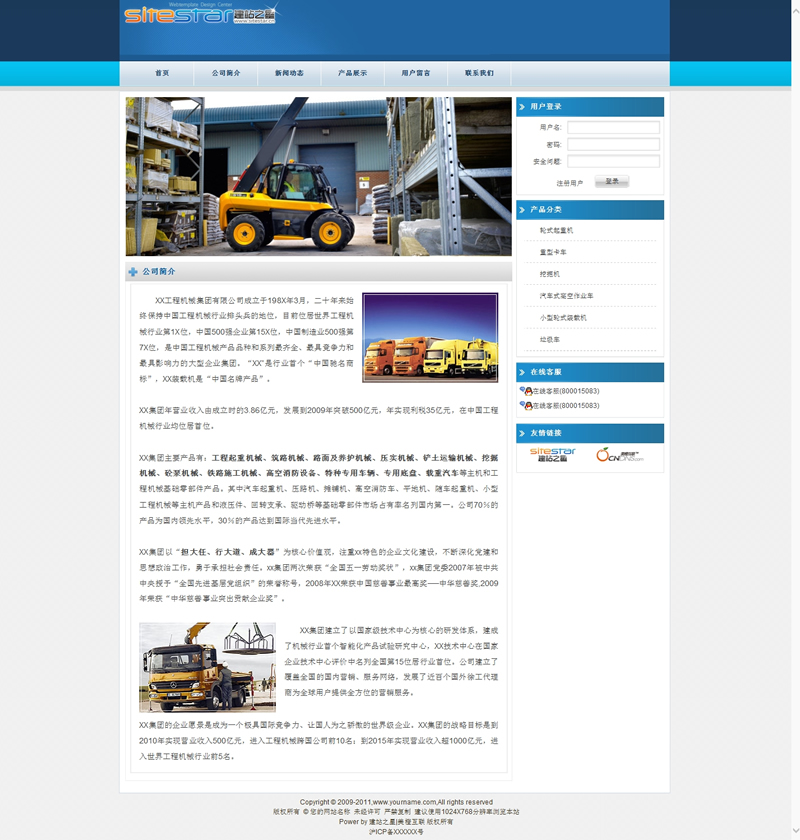Open the 汽车式高空作业车 product category

pos(567,296)
